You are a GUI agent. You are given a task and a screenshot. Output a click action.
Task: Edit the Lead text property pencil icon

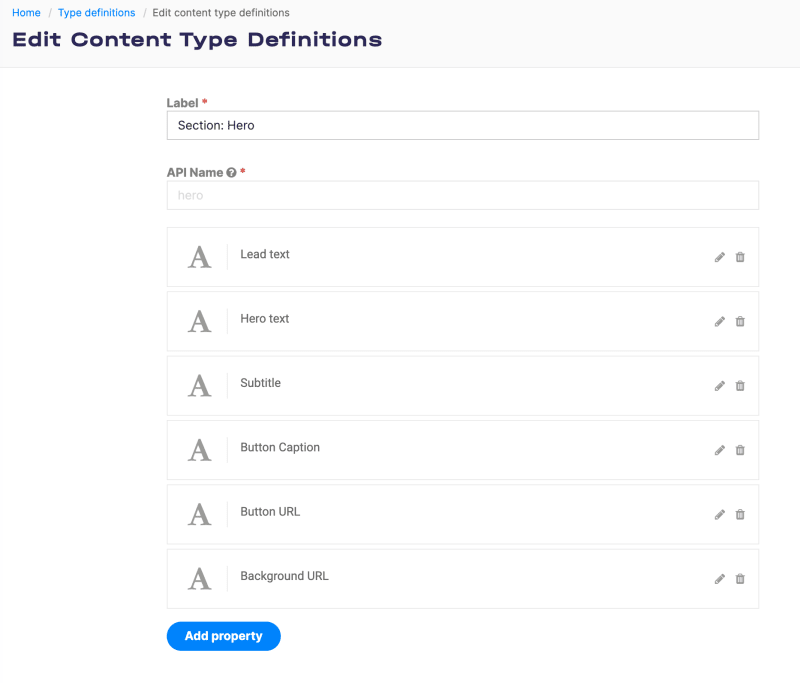coord(719,257)
